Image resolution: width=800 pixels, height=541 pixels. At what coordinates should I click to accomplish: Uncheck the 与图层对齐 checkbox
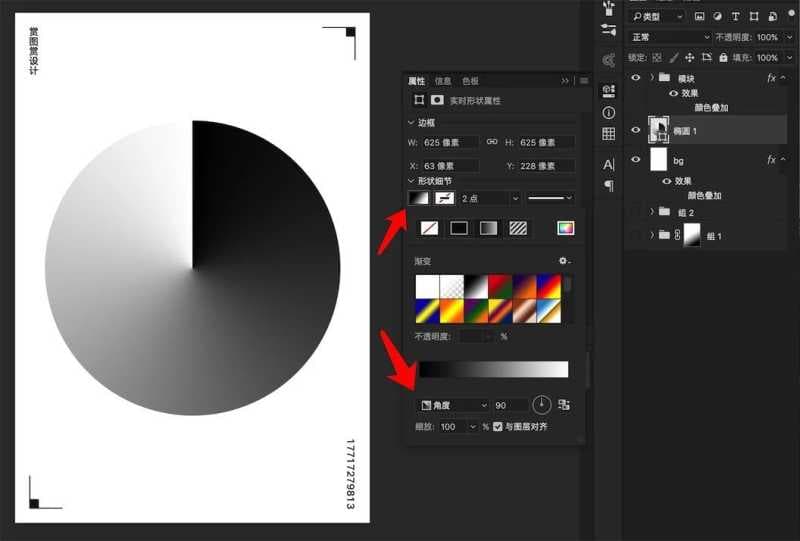[x=498, y=427]
